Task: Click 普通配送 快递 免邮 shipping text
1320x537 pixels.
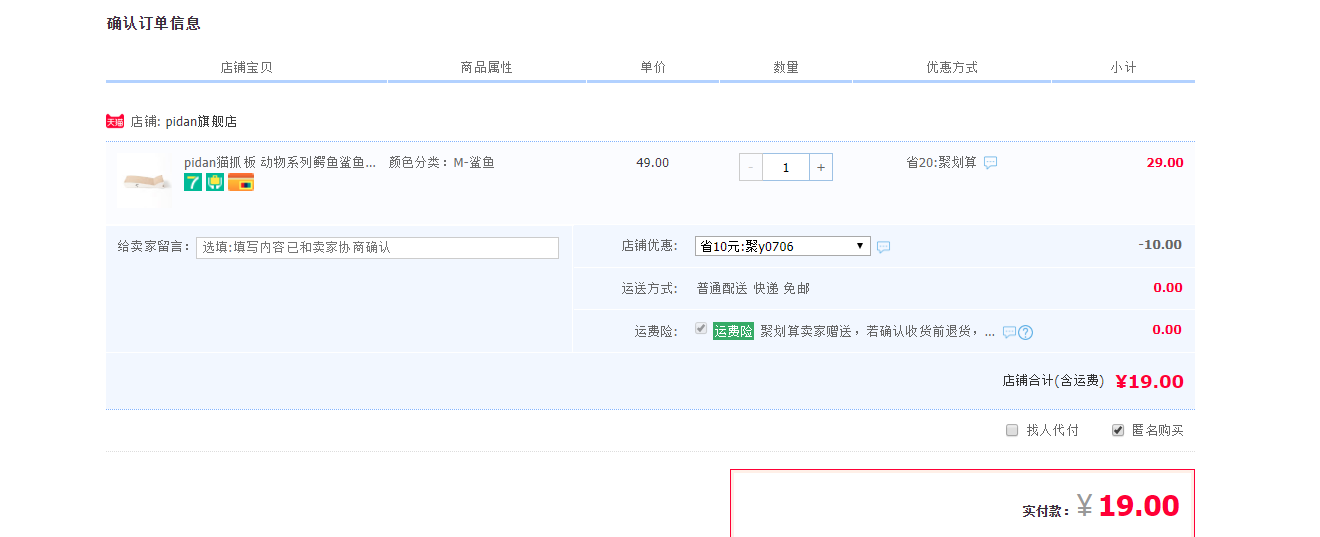Action: [x=753, y=288]
